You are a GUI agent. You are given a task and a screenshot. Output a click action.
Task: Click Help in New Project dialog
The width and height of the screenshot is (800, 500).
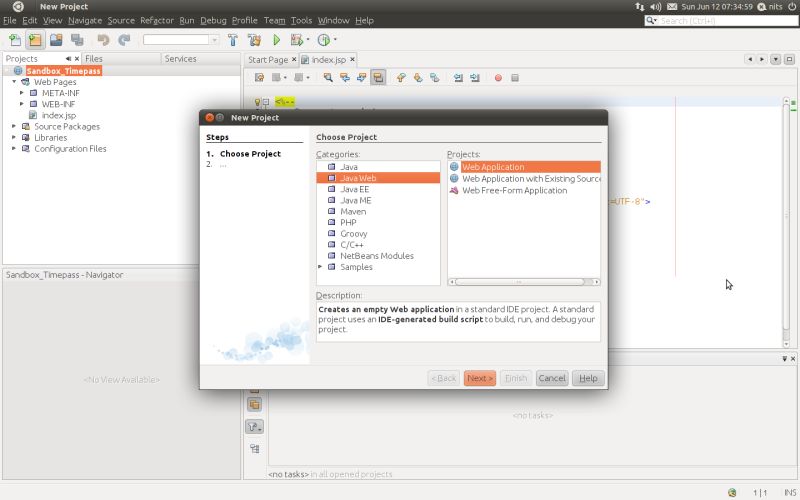pyautogui.click(x=588, y=378)
